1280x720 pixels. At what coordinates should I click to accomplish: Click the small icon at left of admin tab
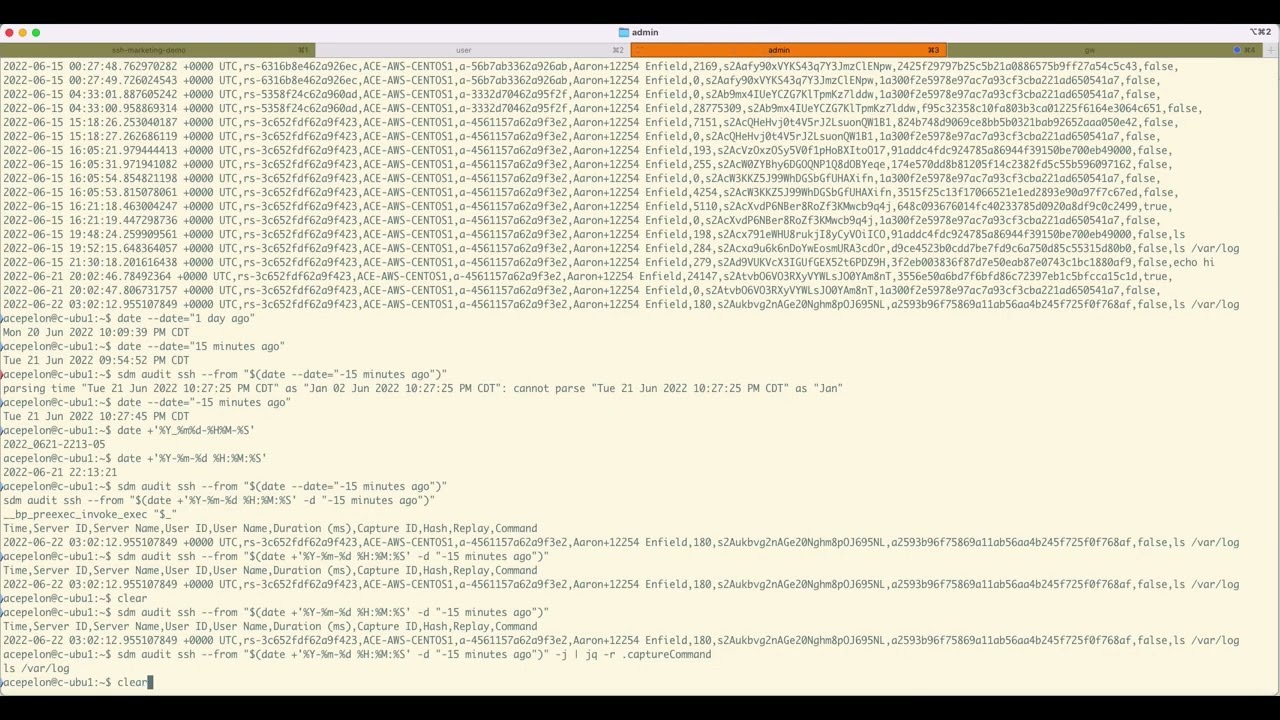point(638,50)
